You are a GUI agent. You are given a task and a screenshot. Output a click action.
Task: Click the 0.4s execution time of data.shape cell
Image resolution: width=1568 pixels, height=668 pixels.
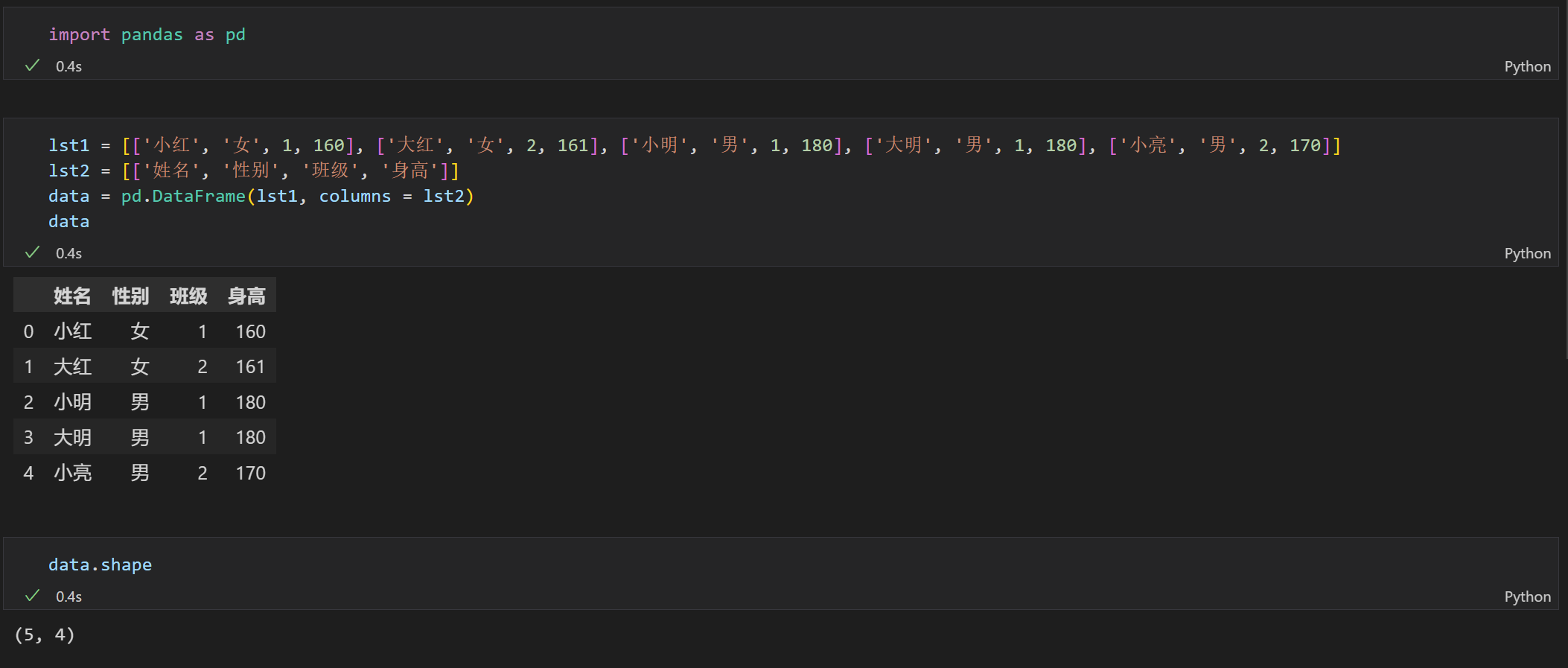click(x=68, y=597)
